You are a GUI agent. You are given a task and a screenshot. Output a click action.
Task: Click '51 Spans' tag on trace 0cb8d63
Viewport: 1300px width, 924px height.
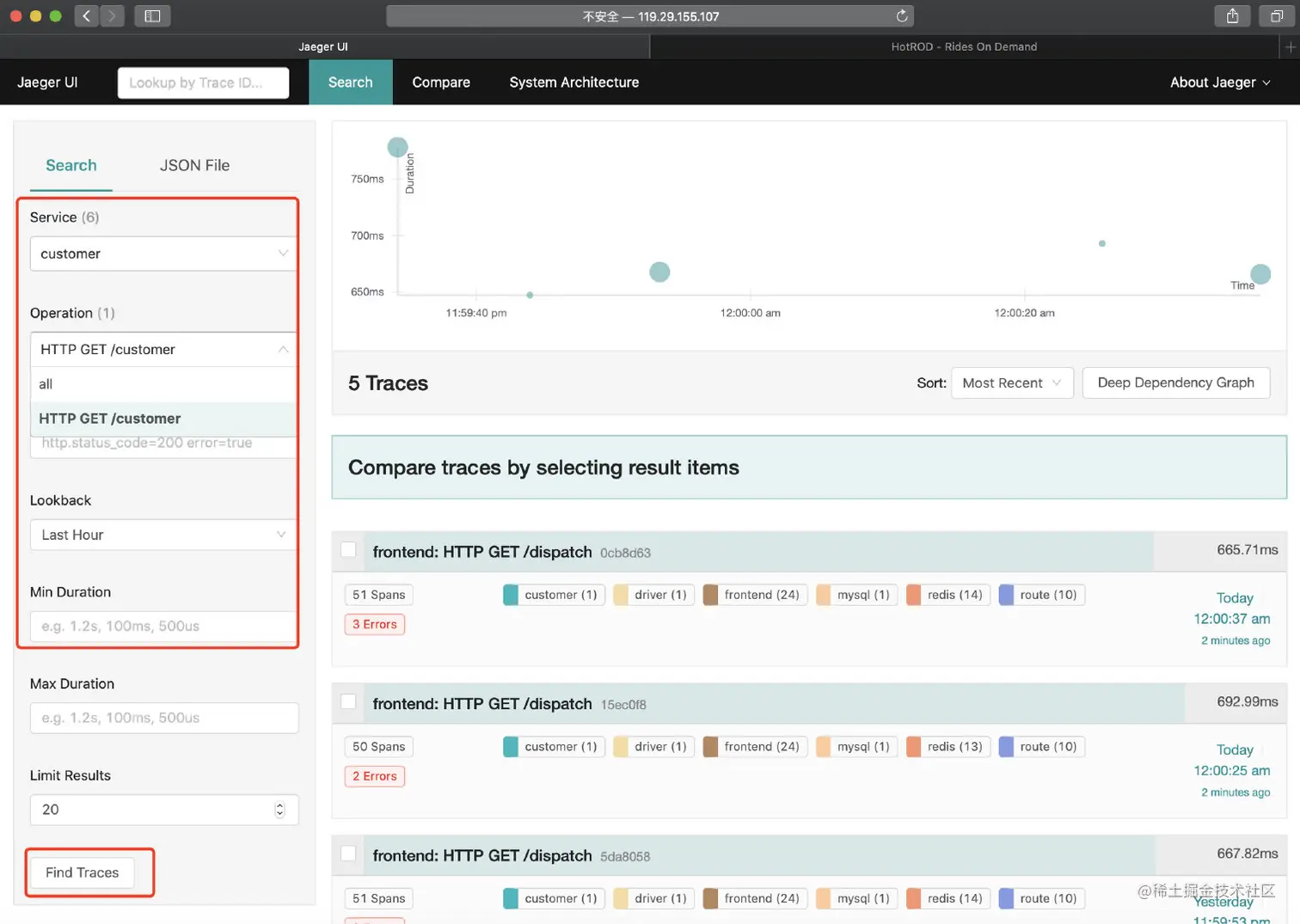point(378,595)
